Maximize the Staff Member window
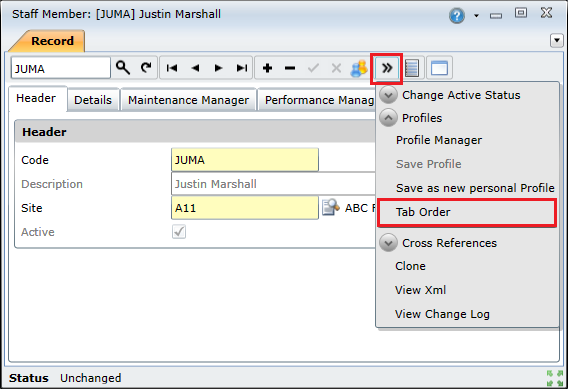568x389 pixels. pos(521,13)
